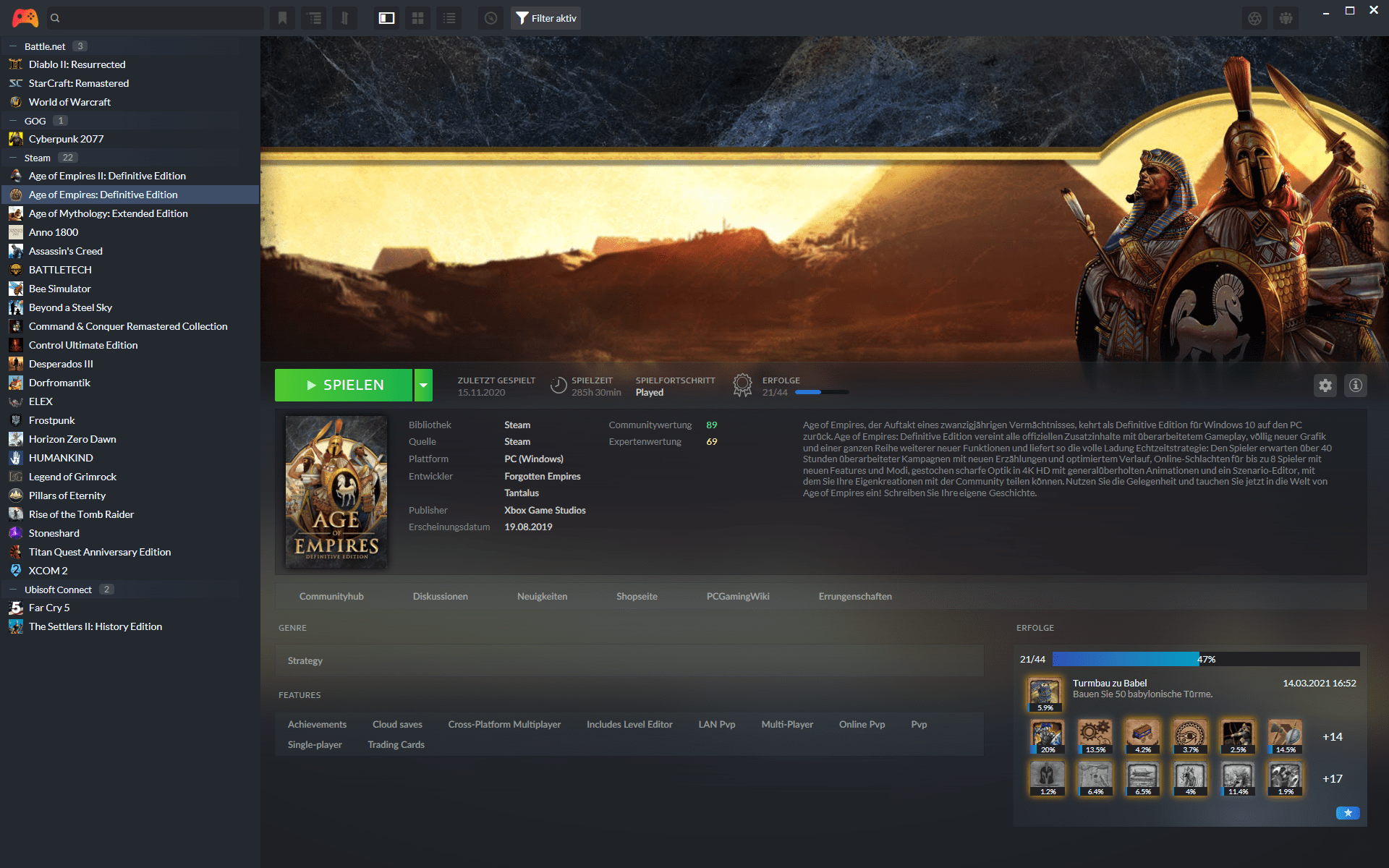Click the 4.2% wagon achievement icon
Viewport: 1389px width, 868px height.
point(1143,736)
